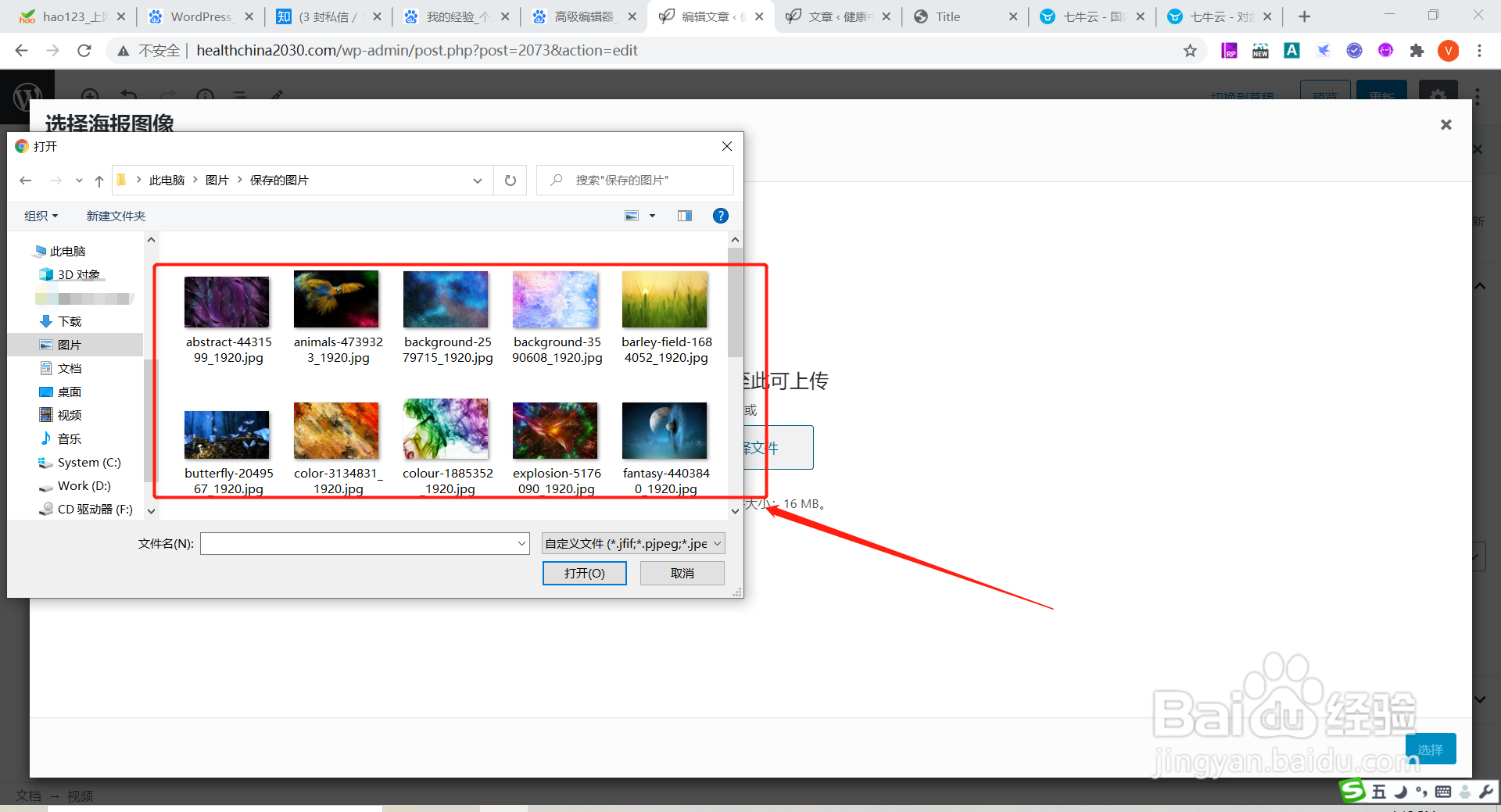Click the 打开(O) button
The height and width of the screenshot is (812, 1501).
coord(584,573)
